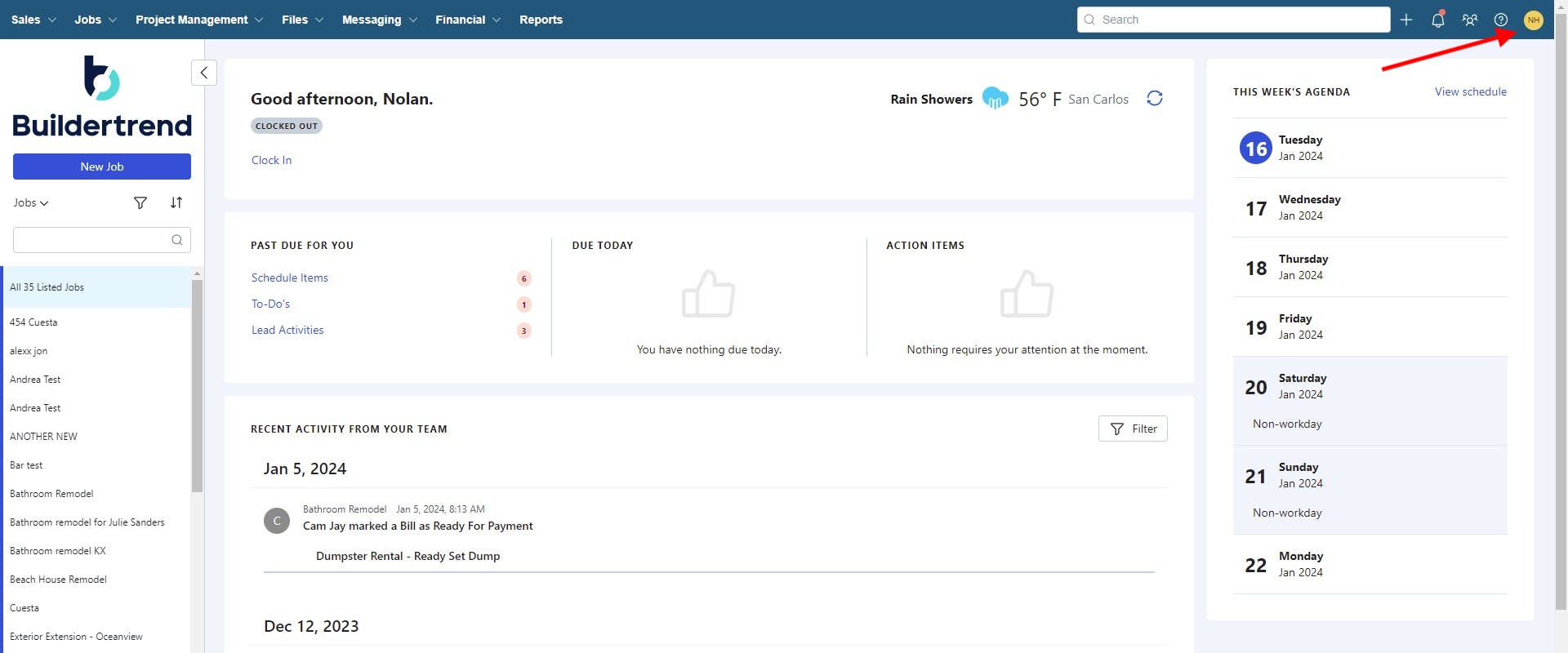Screen dimensions: 1568x653
Task: Click the top Search field
Action: click(x=1233, y=20)
